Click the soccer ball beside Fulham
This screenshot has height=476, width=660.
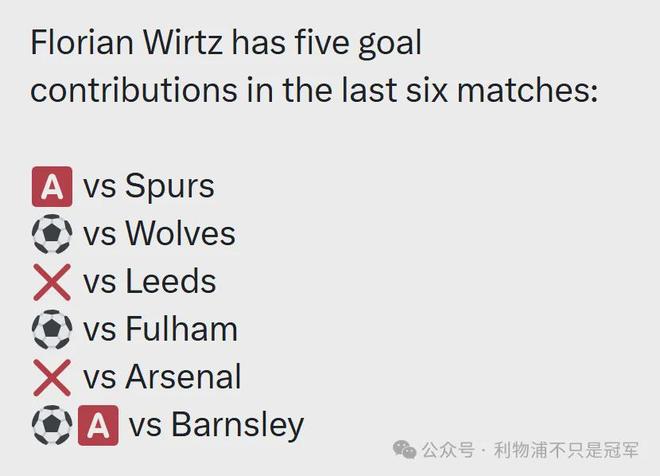[x=51, y=329]
